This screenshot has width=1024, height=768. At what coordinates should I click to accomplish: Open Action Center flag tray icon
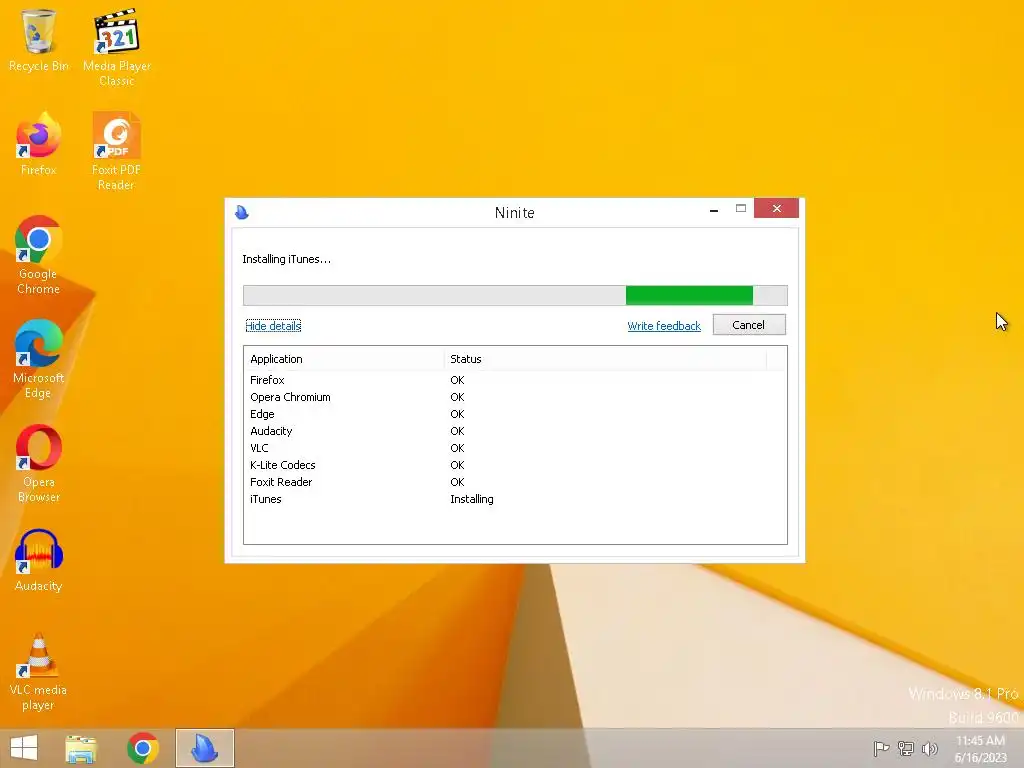pos(881,748)
